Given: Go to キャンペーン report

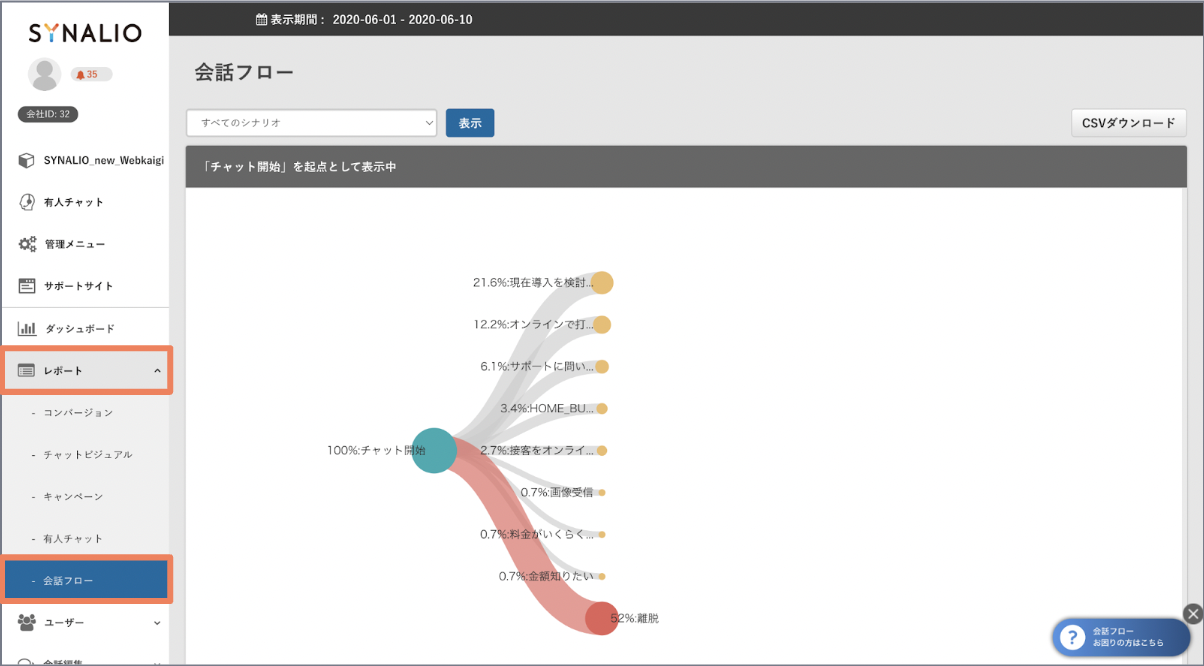Looking at the screenshot, I should (x=73, y=496).
